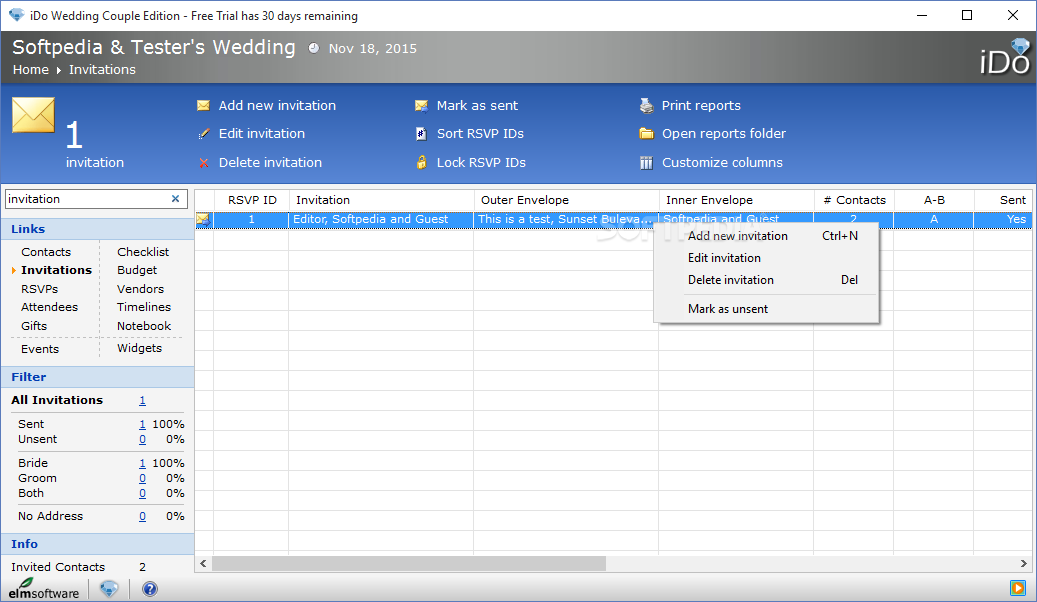
Task: Filter by the Unsent count link
Action: tap(142, 439)
